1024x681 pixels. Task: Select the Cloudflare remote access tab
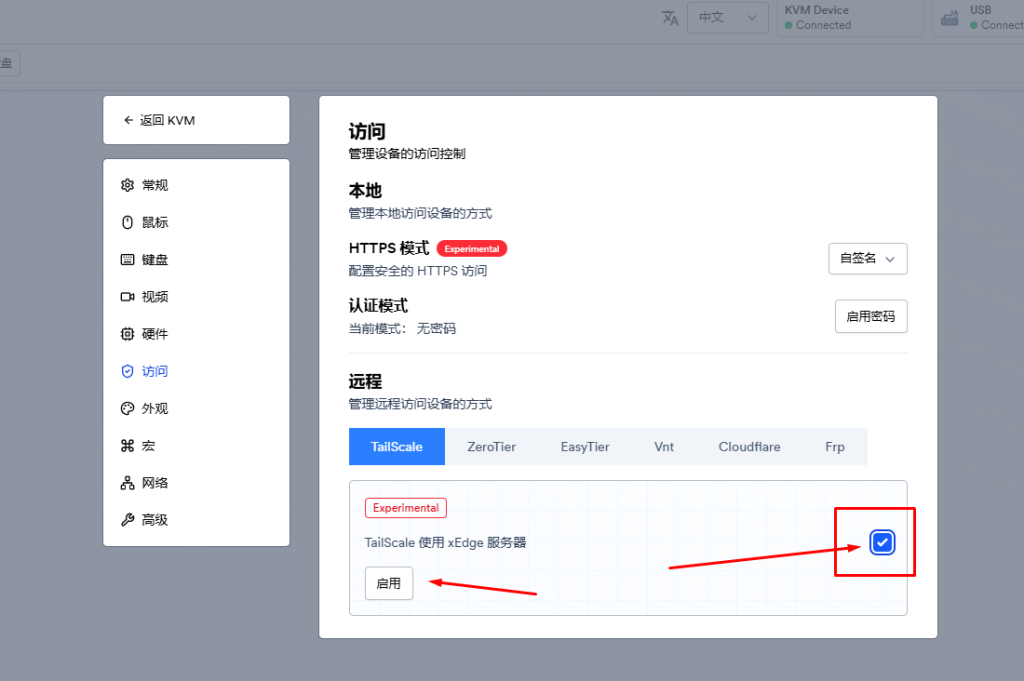click(749, 447)
